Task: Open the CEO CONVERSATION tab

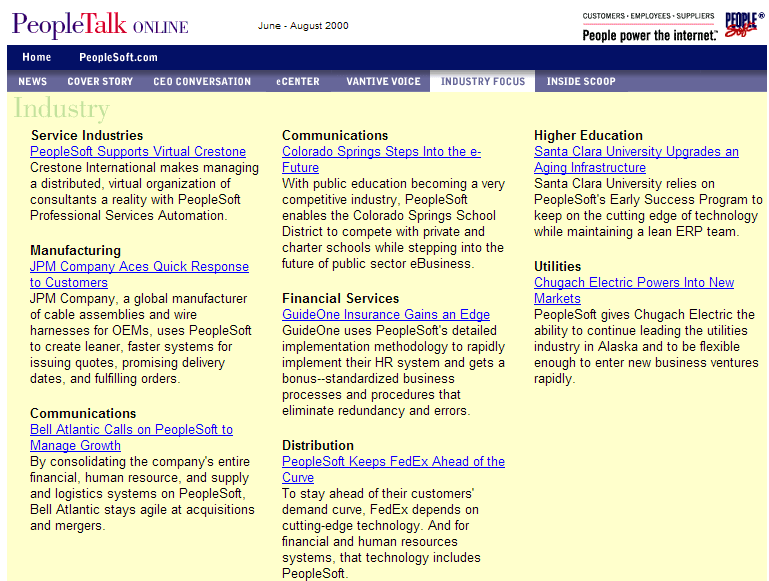Action: pos(202,81)
